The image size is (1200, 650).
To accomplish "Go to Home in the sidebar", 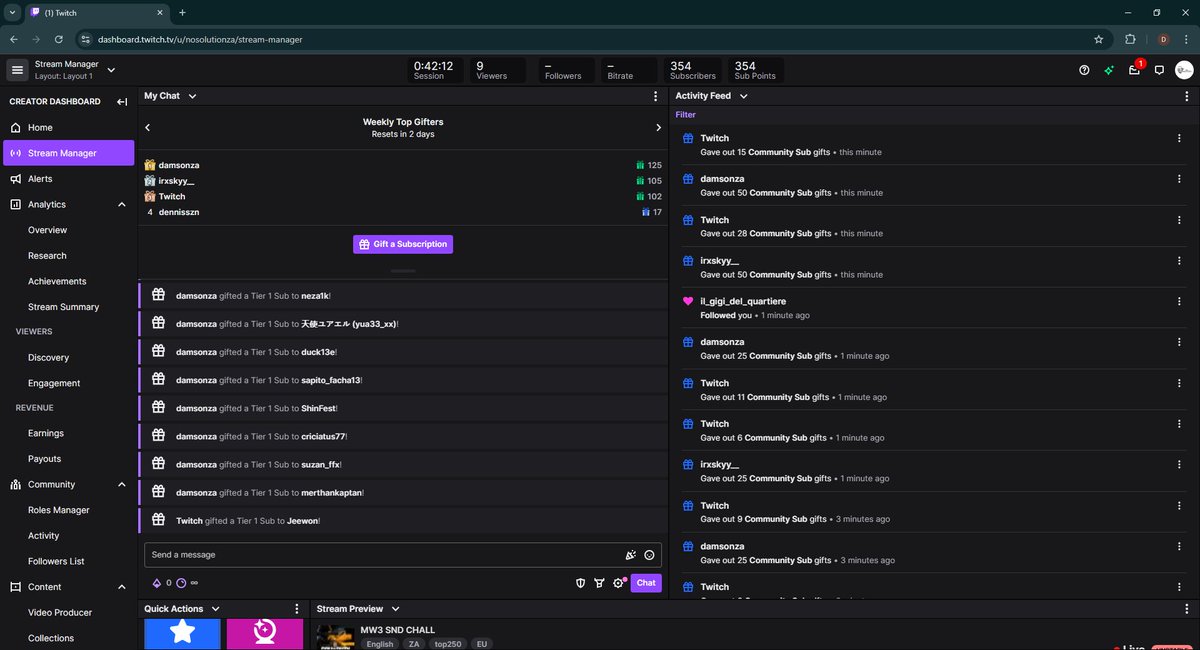I will [68, 128].
